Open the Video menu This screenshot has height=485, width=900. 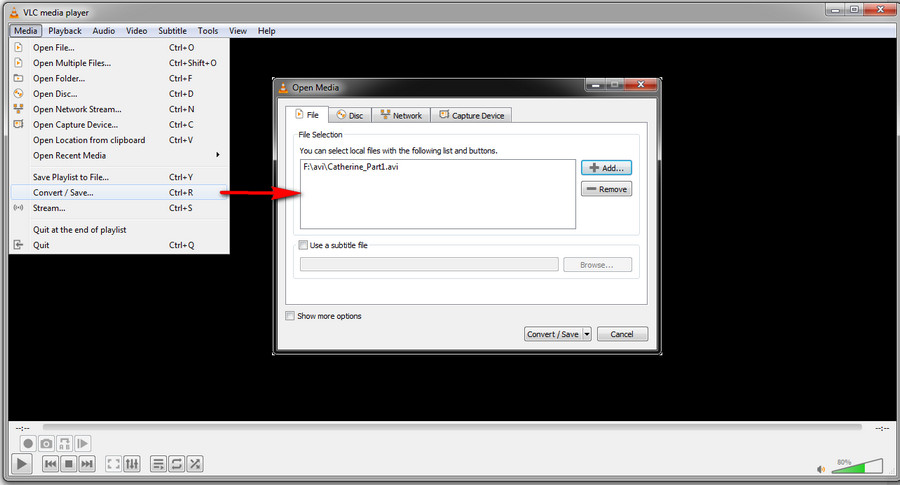(x=137, y=30)
